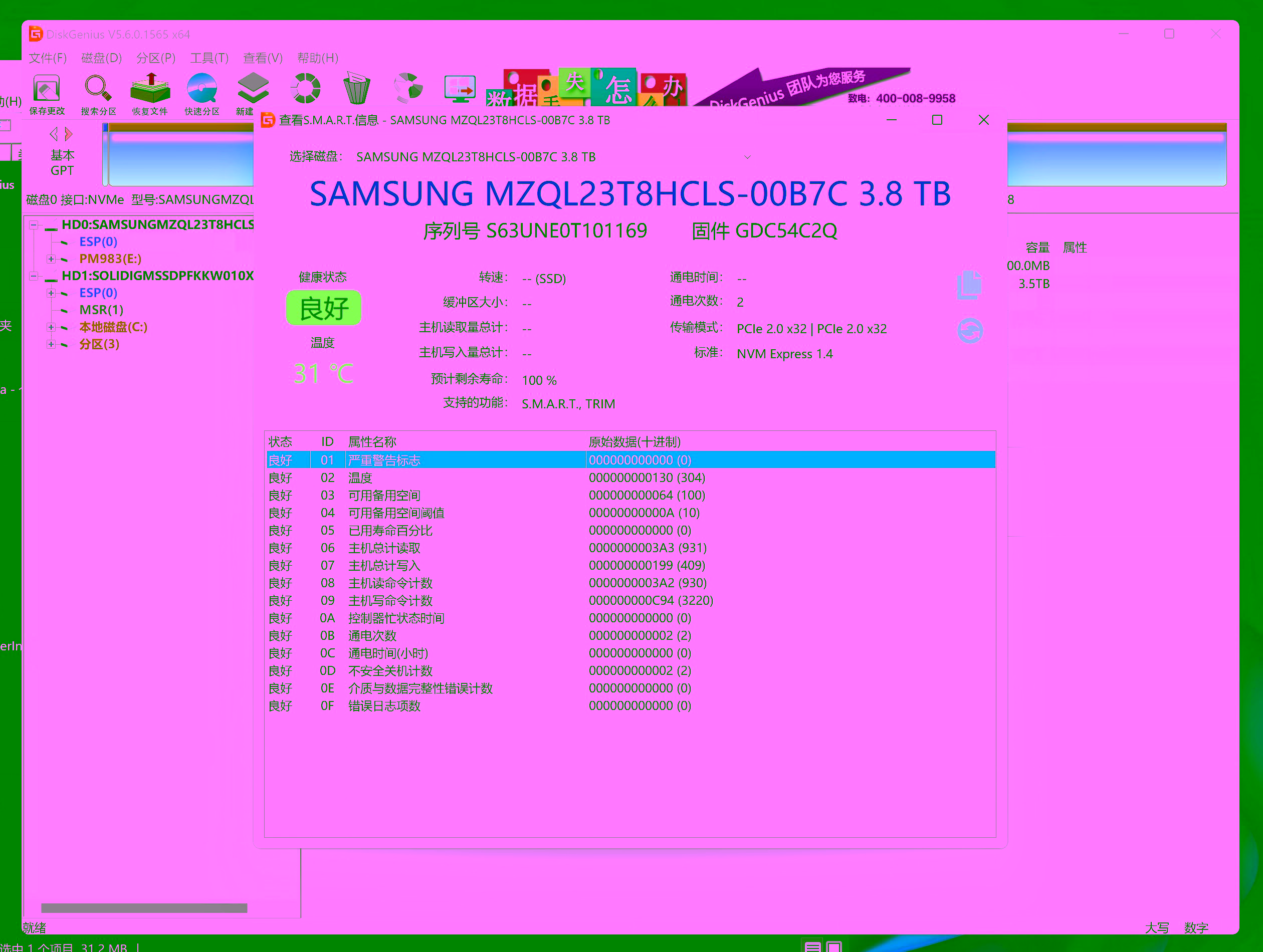Viewport: 1263px width, 952px height.
Task: Open the 分区(P) menu
Action: 156,58
